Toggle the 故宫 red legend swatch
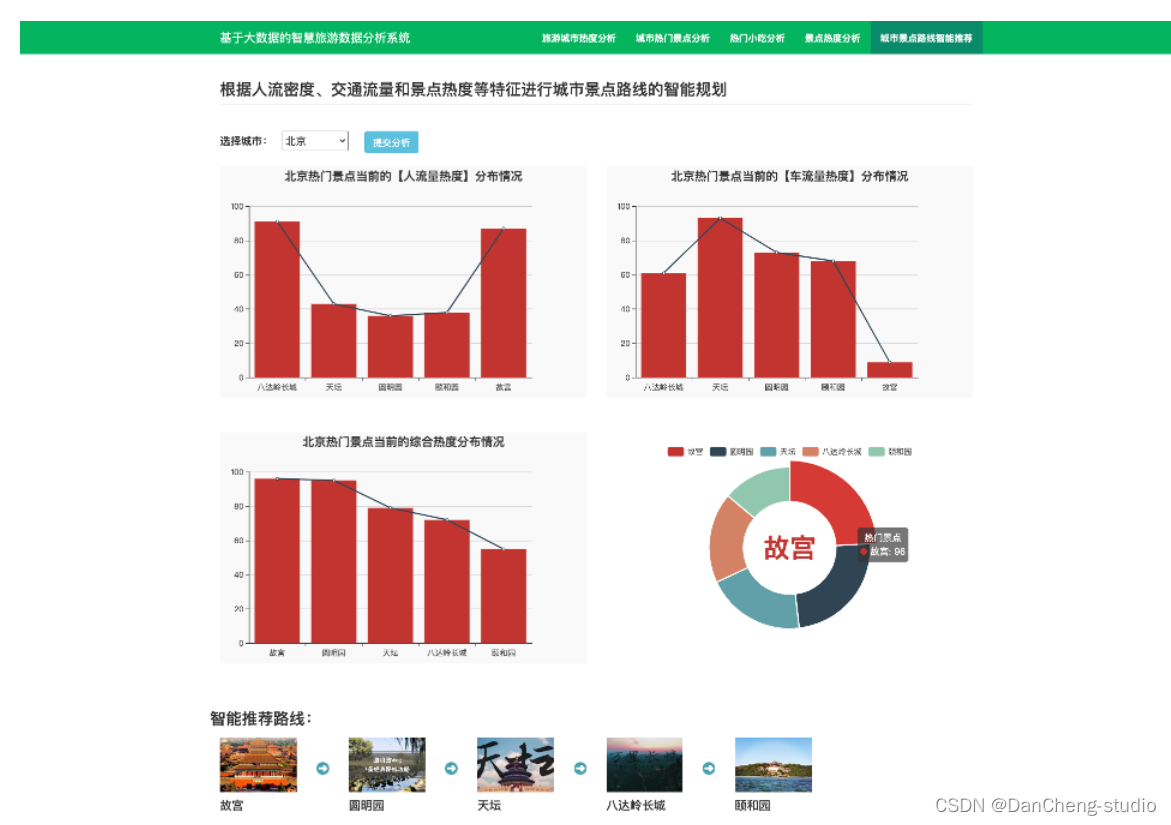The height and width of the screenshot is (825, 1171). click(x=675, y=452)
